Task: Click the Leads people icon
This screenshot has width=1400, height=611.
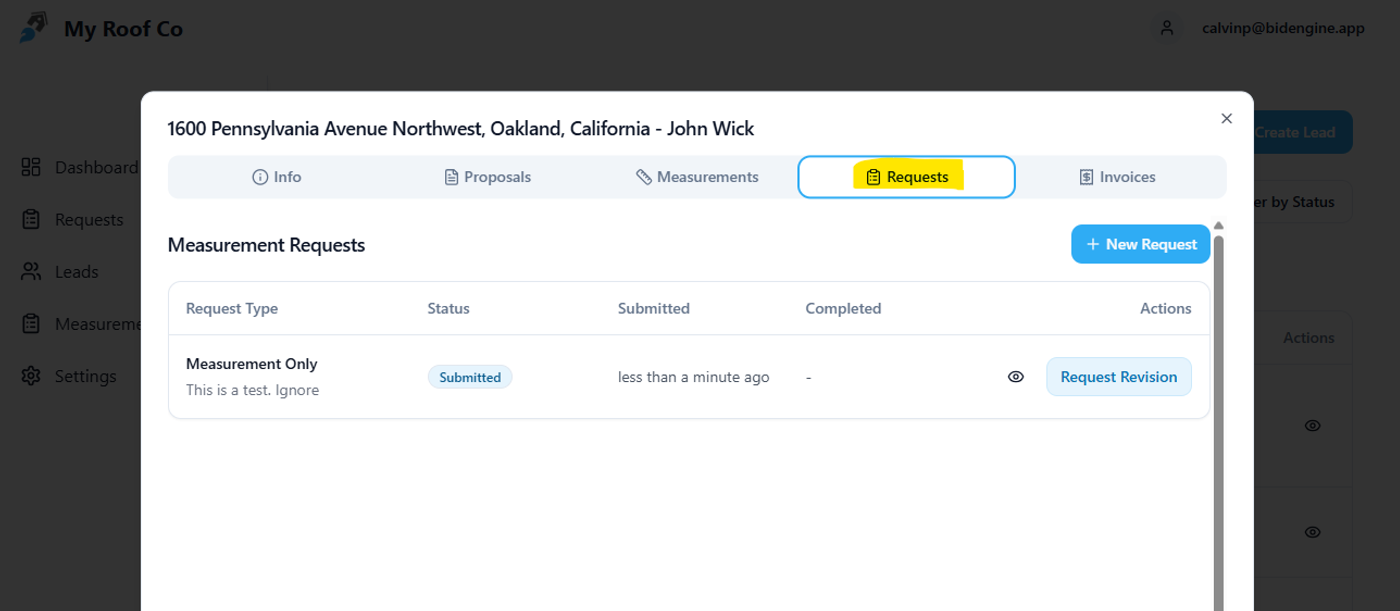Action: pyautogui.click(x=31, y=271)
